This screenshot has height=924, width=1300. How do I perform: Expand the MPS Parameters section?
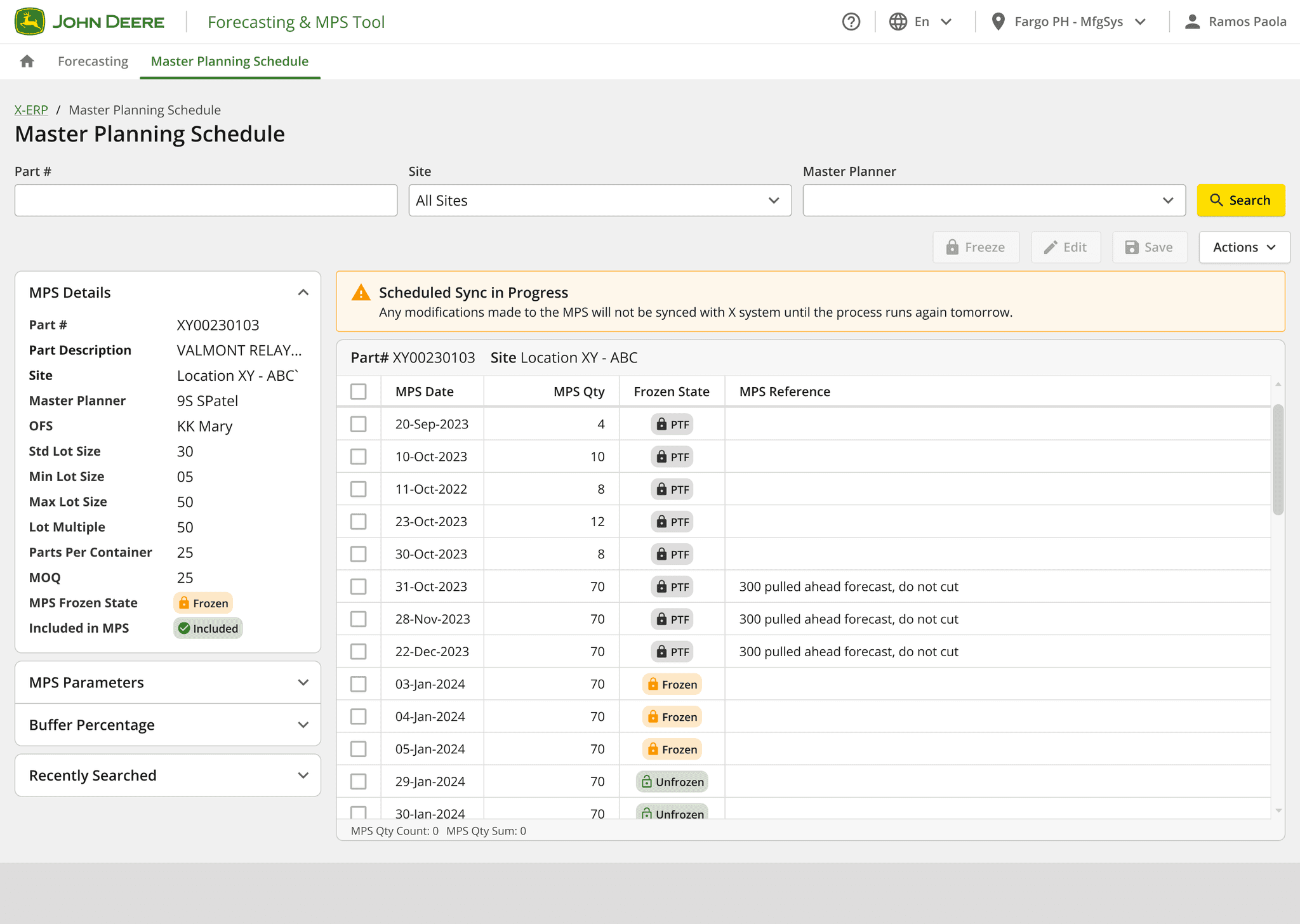point(168,682)
